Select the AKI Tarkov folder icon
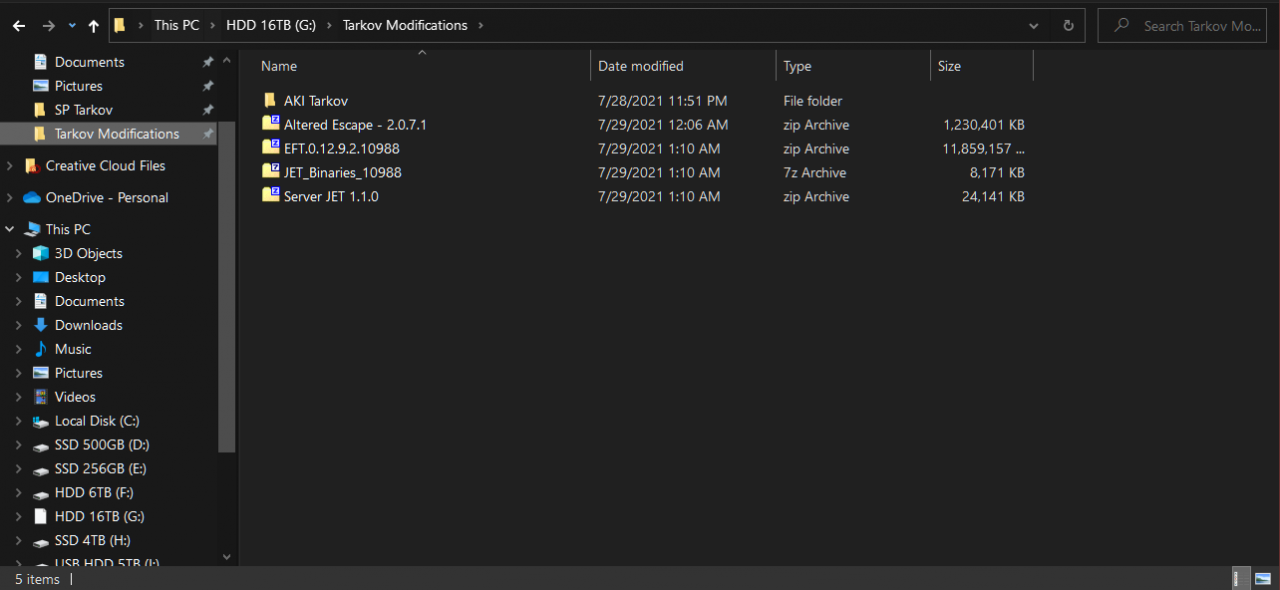 [x=270, y=101]
